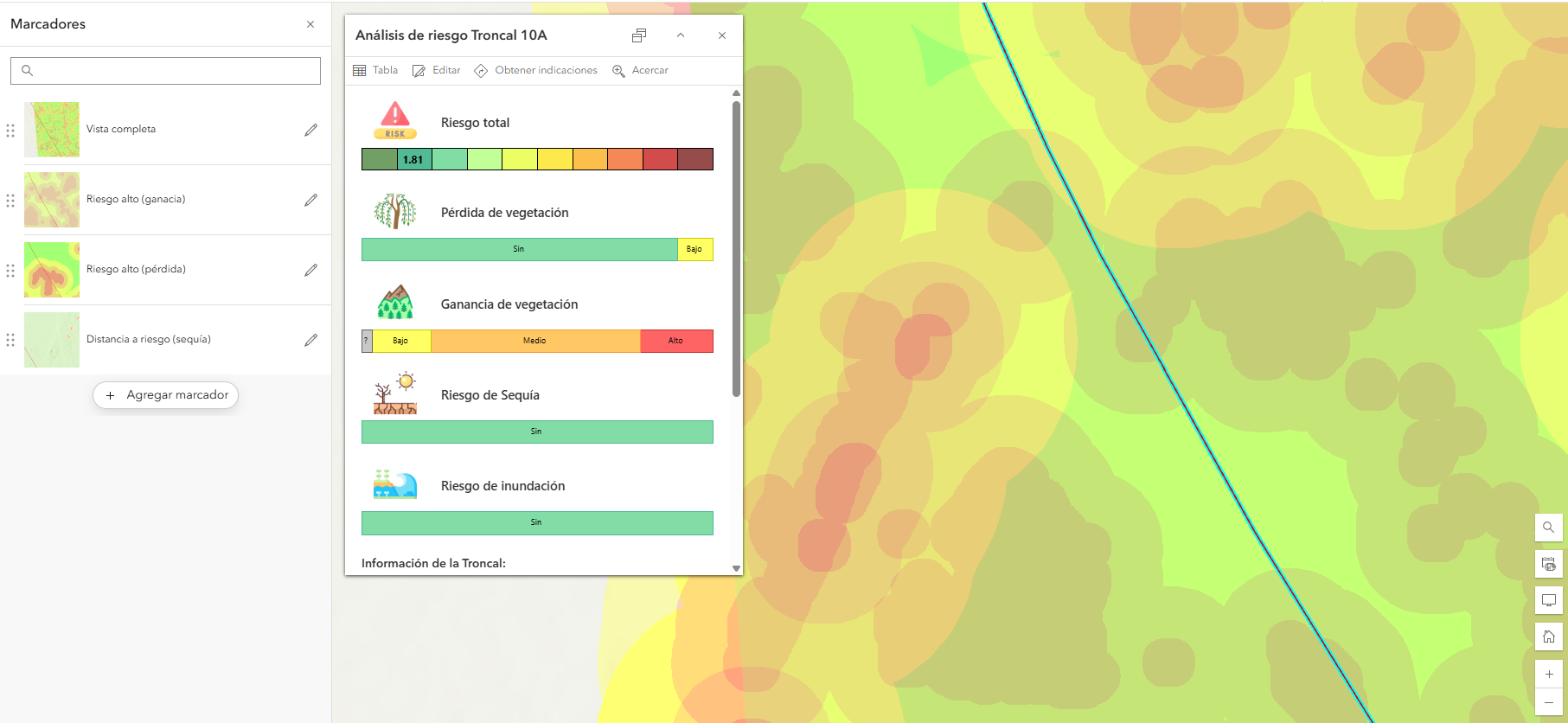Image resolution: width=1568 pixels, height=723 pixels.
Task: Open the Riesgo alto (pérdida) thumbnail
Action: pyautogui.click(x=52, y=270)
